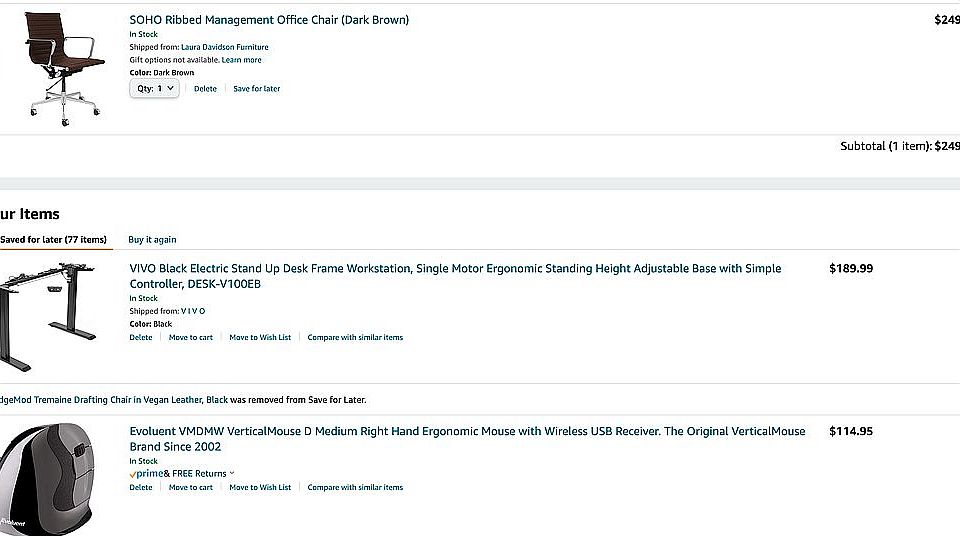This screenshot has height=536, width=960.
Task: Visit the Laura Davidson Furniture seller link
Action: coord(225,47)
